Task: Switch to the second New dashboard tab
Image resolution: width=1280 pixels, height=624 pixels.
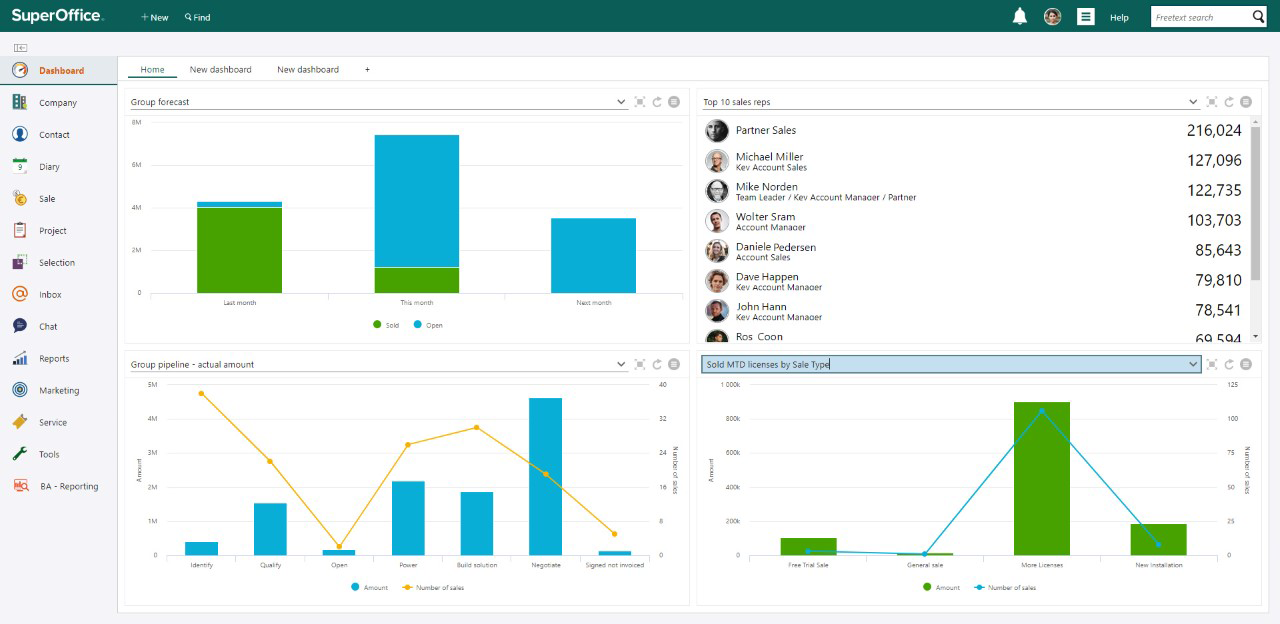Action: (x=308, y=70)
